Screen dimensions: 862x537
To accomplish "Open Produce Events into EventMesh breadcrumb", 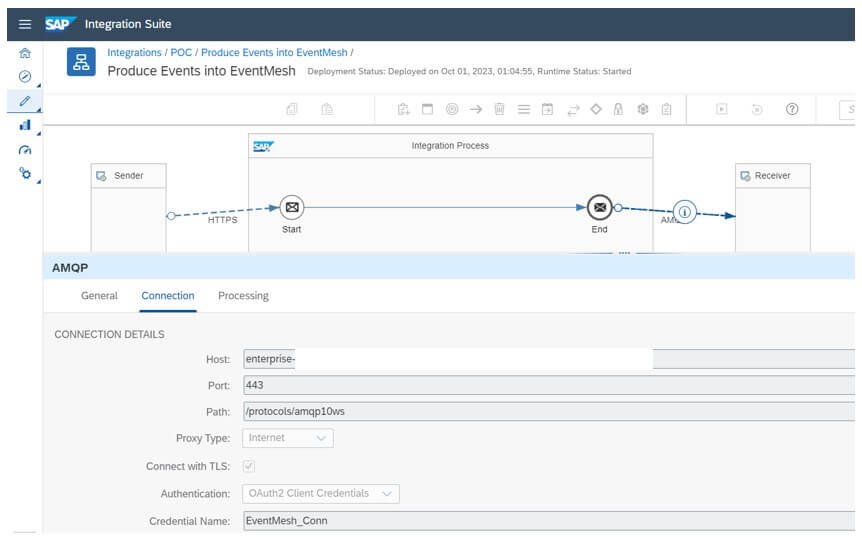I will tap(274, 52).
